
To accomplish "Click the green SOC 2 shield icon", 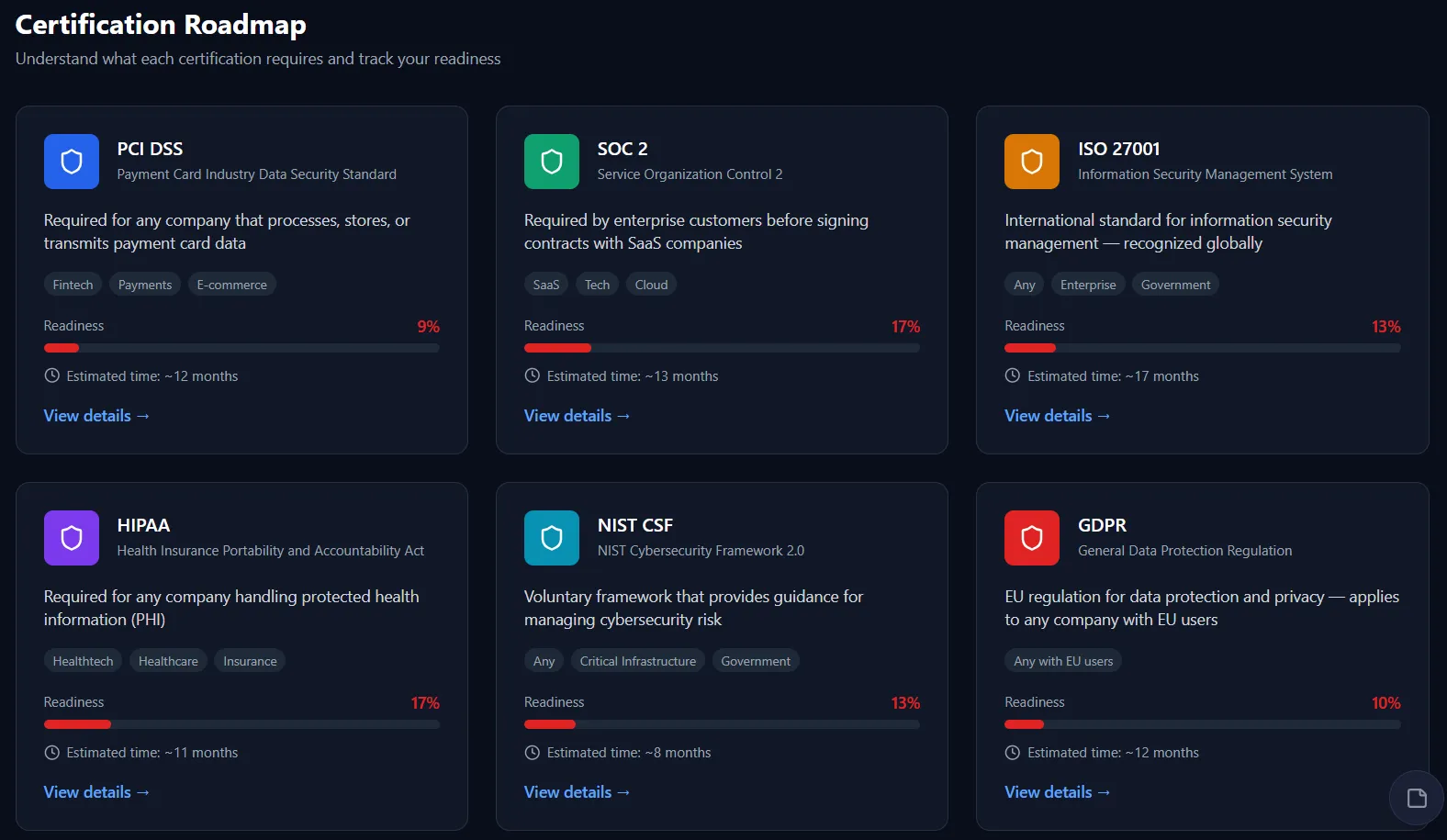I will 552,162.
